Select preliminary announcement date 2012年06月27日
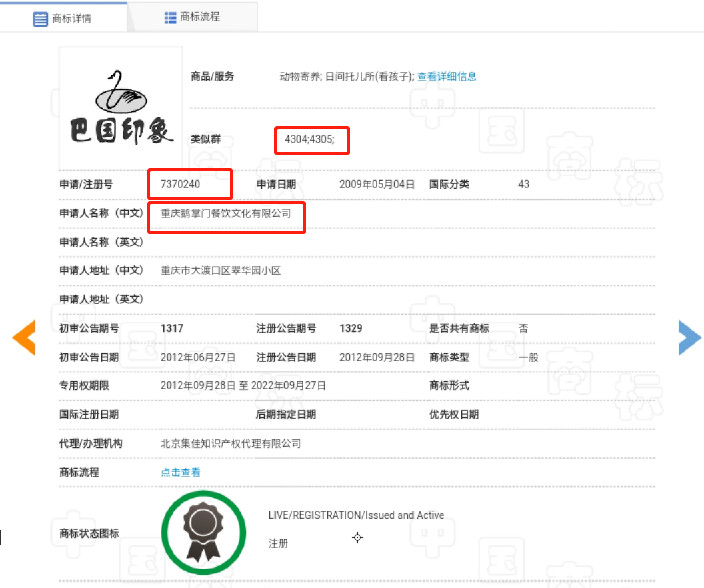Screen dimensions: 704x588 click(198, 357)
